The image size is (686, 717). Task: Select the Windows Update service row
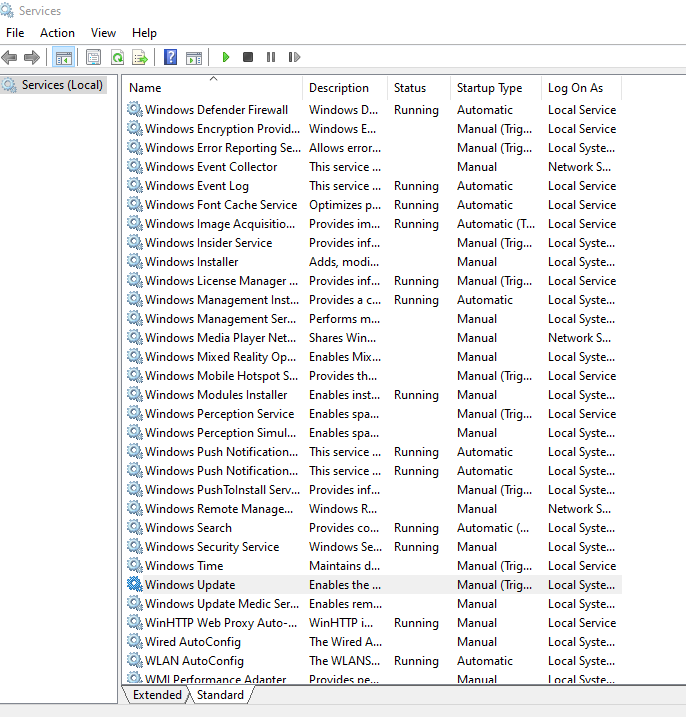pyautogui.click(x=374, y=584)
